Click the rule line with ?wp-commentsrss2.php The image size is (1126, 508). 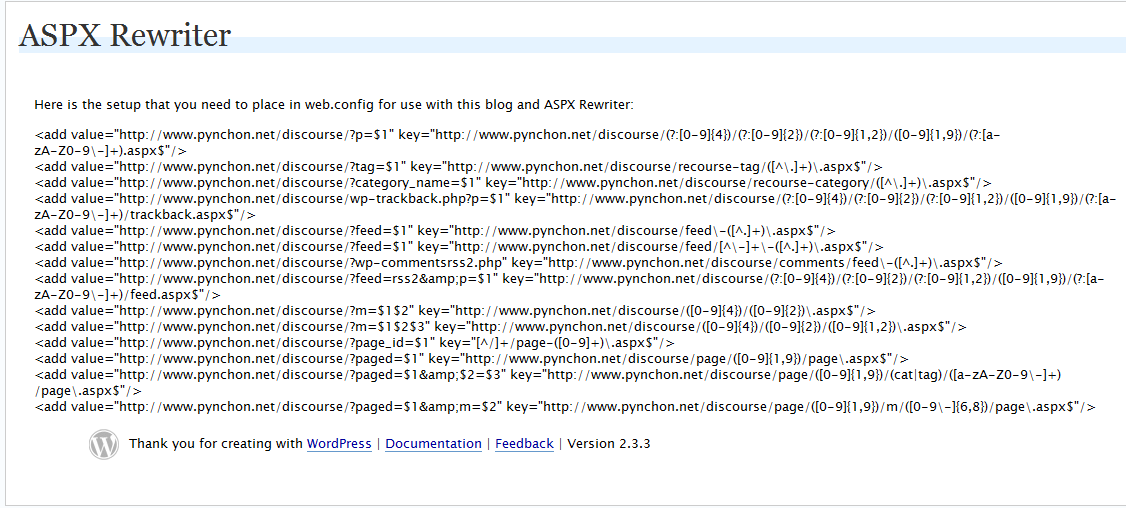pyautogui.click(x=518, y=263)
